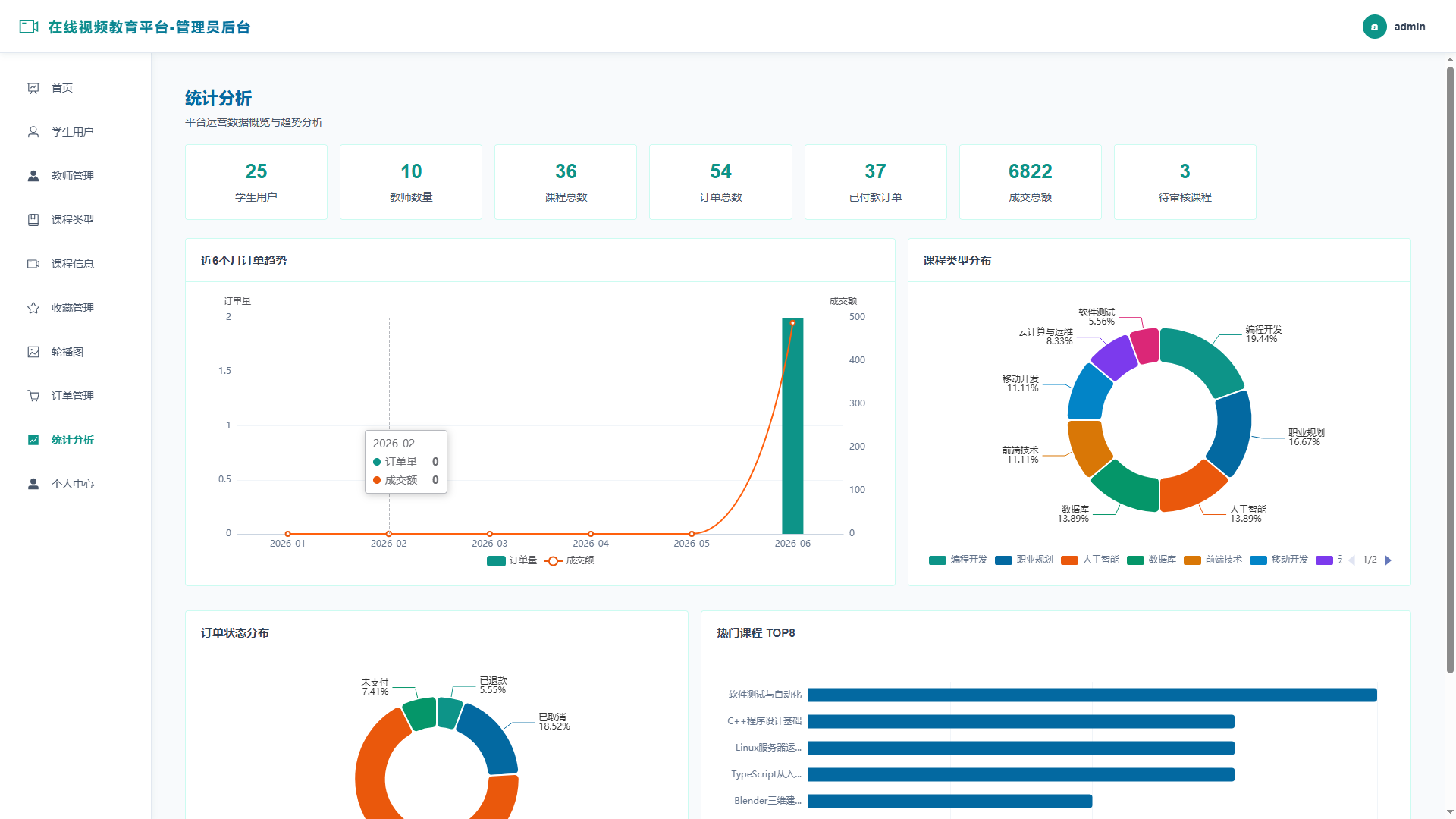Go to next legend page arrow
This screenshot has height=819, width=1456.
pos(1388,560)
